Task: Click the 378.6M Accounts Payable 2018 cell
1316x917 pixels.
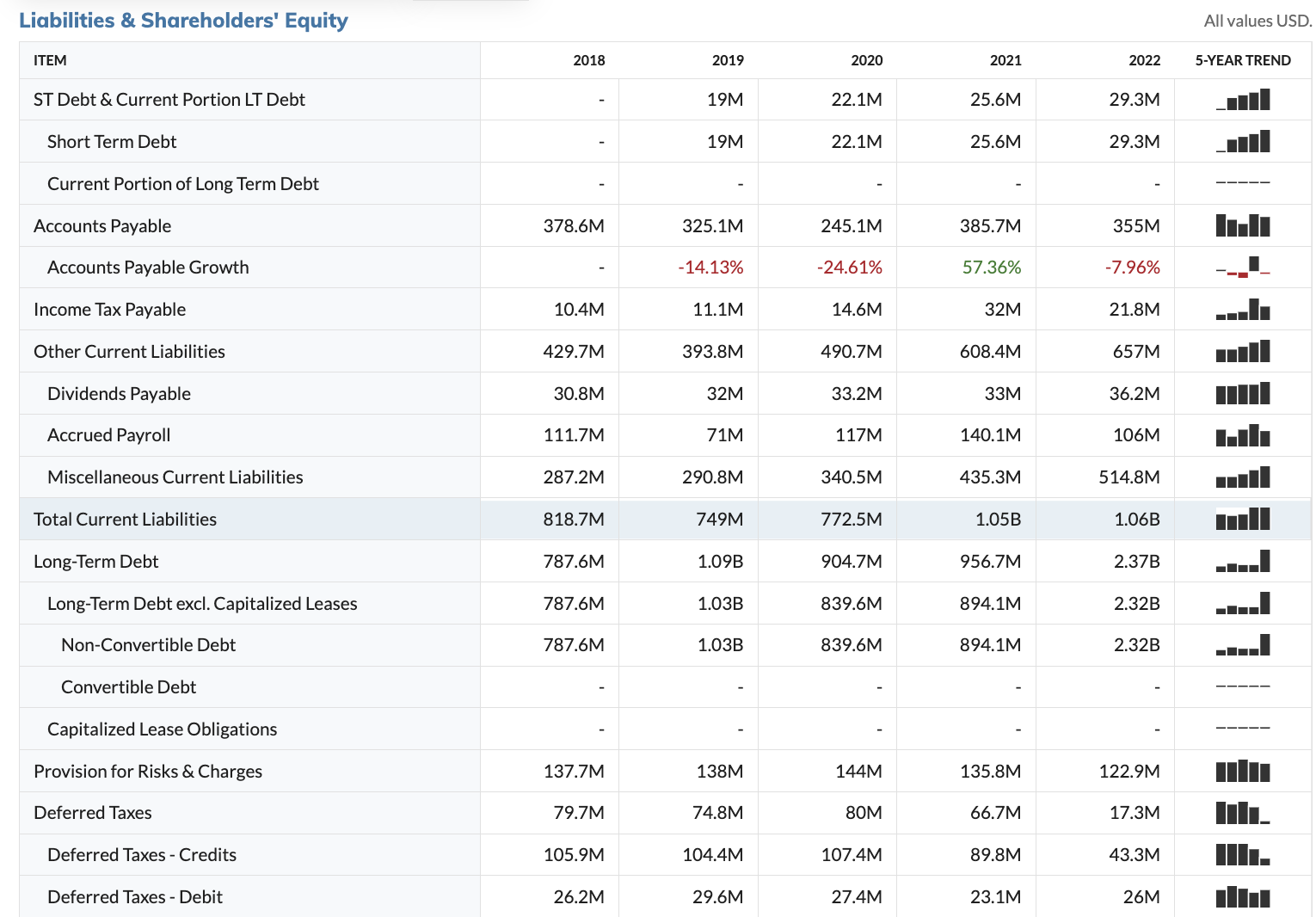Action: click(574, 226)
